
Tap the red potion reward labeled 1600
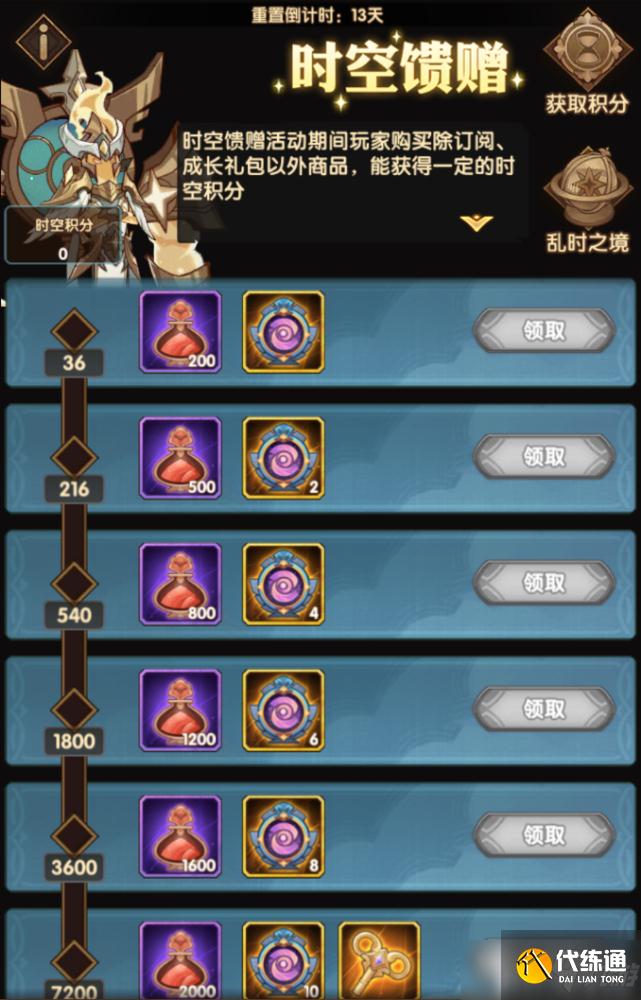[181, 837]
